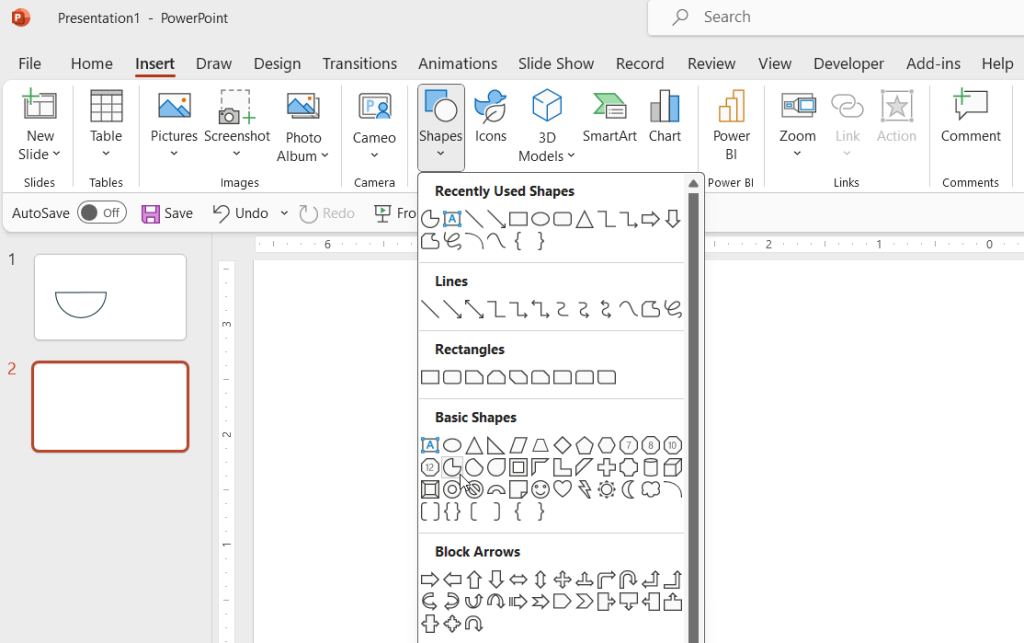Select the Smiley Face shape

click(540, 489)
